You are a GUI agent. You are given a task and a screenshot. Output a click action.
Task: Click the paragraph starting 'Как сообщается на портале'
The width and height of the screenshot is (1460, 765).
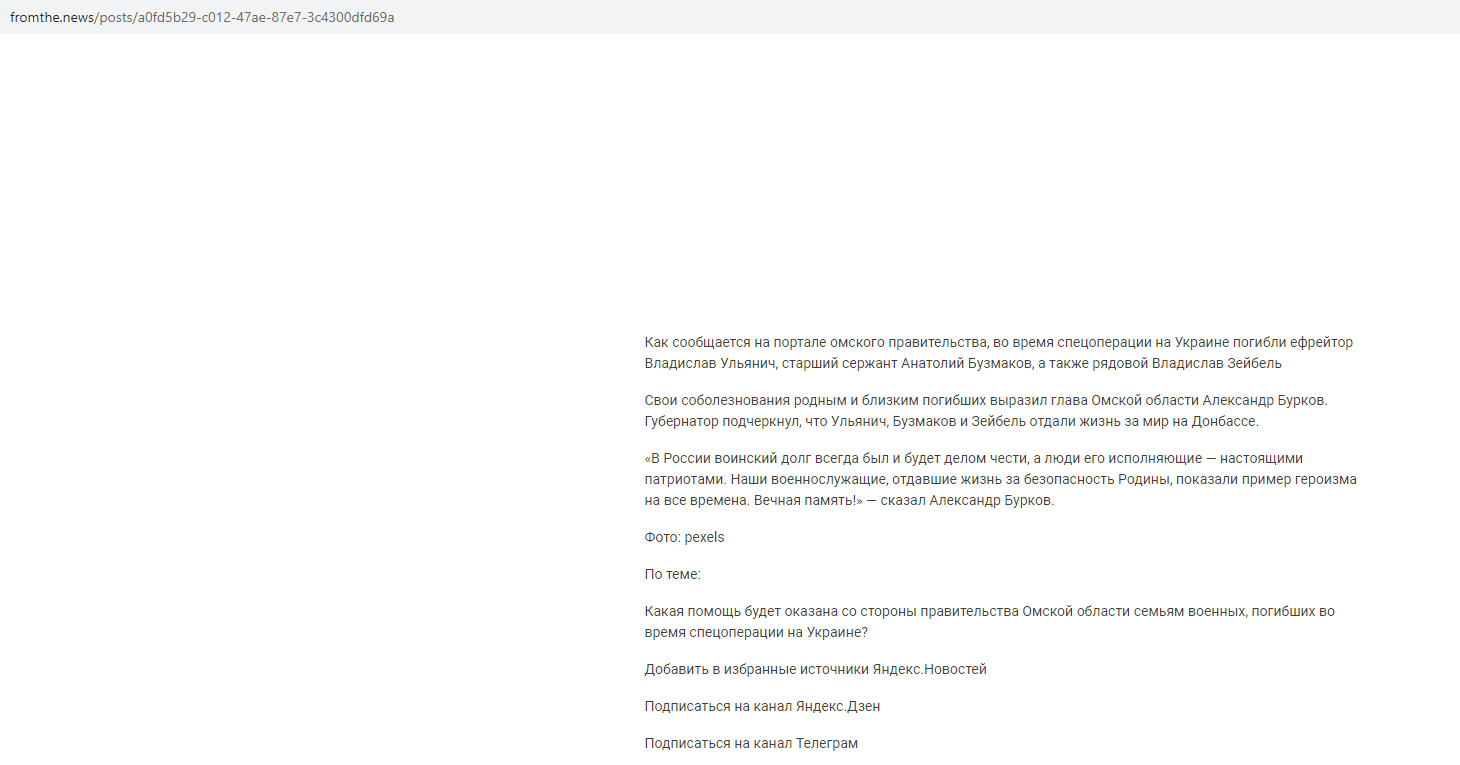click(x=999, y=353)
